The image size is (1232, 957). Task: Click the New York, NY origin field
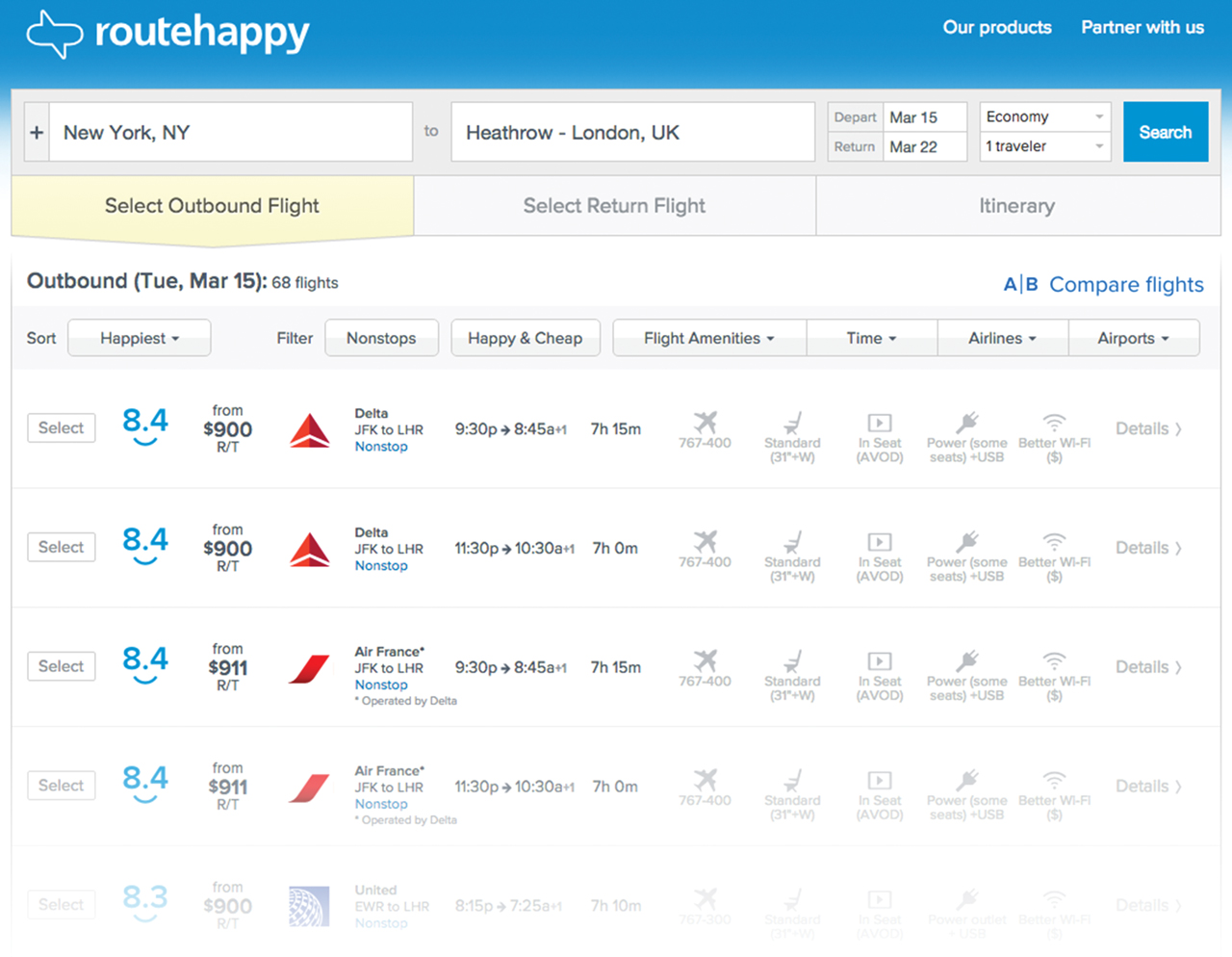(231, 132)
